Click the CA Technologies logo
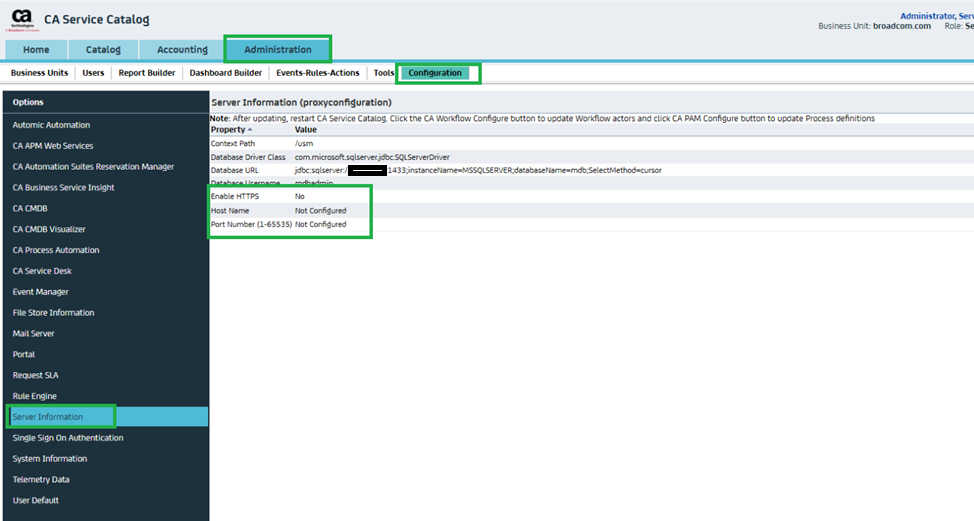The width and height of the screenshot is (974, 521). (x=22, y=20)
